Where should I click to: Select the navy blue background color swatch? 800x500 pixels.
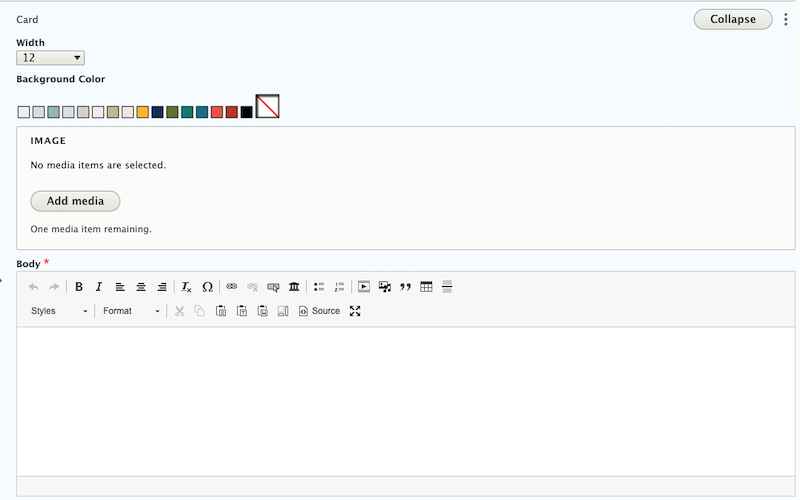click(157, 112)
